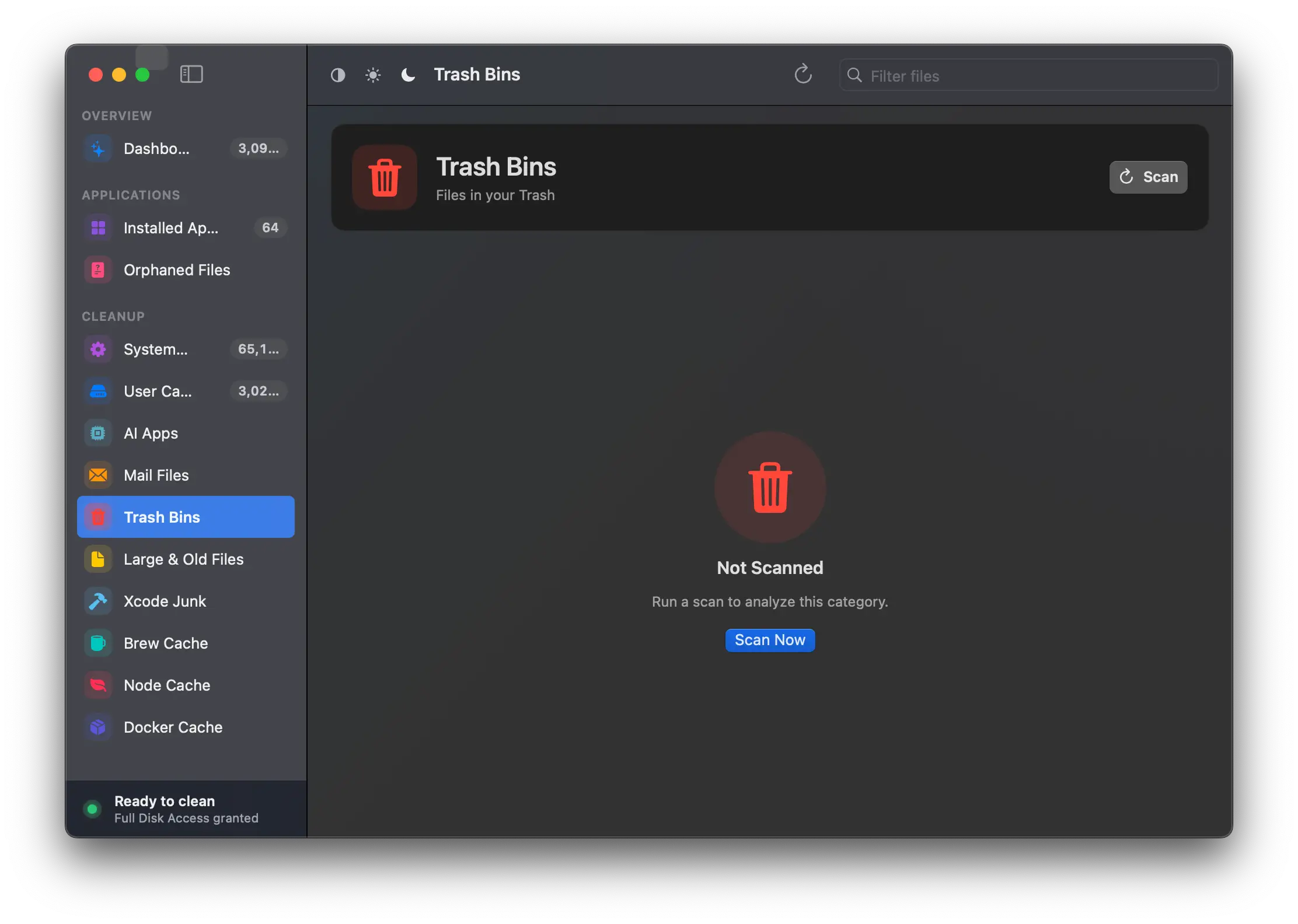Open User Cache in the sidebar
Screen dimensions: 1298x924
pyautogui.click(x=186, y=391)
